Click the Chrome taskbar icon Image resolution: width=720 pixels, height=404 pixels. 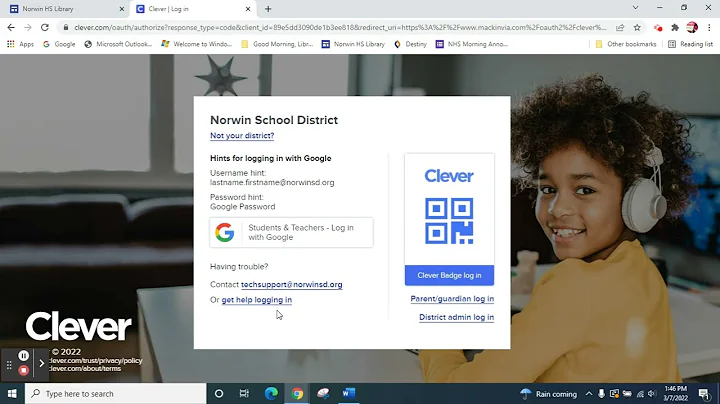(x=297, y=394)
